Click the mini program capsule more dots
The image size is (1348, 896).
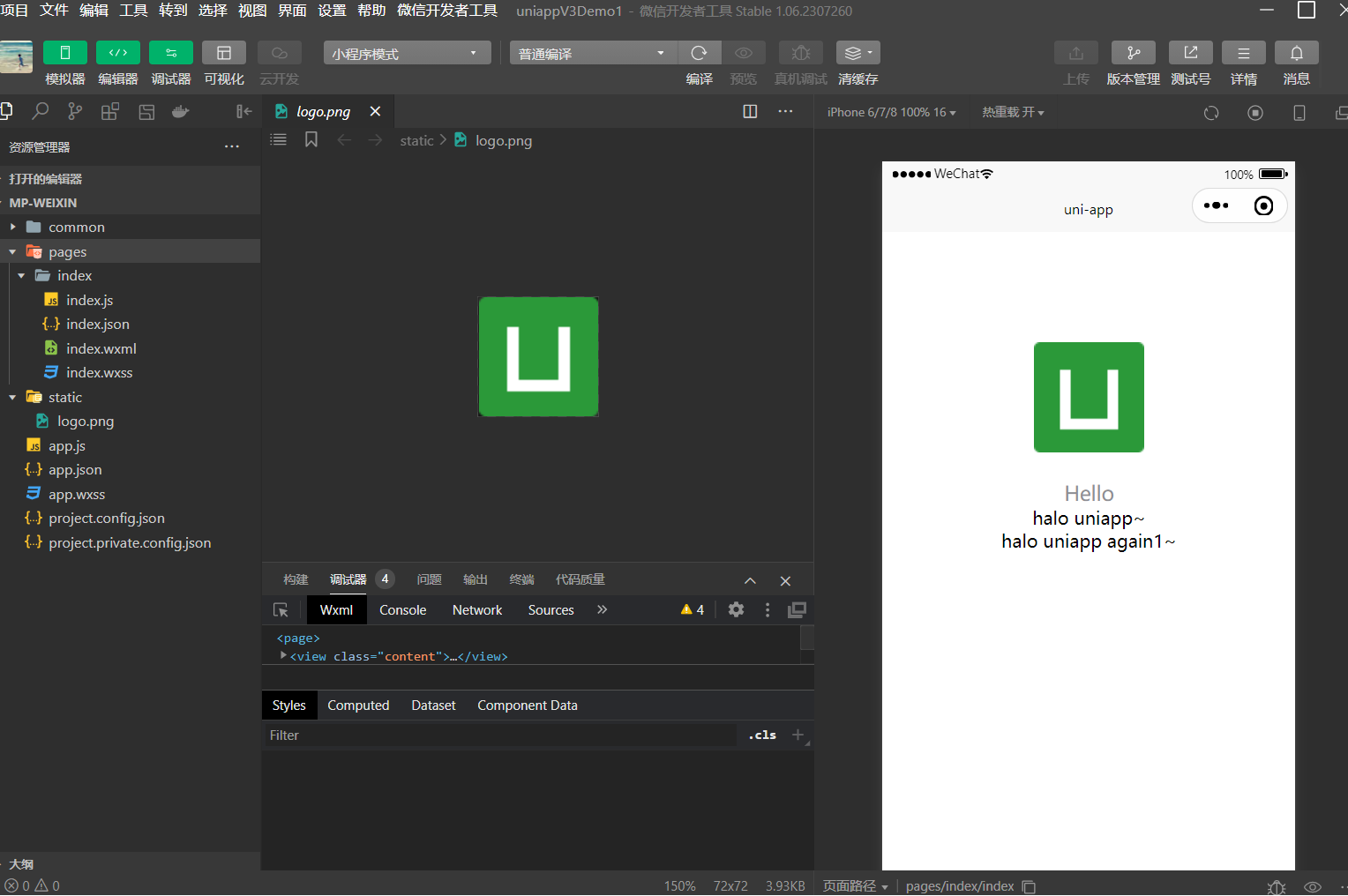click(1217, 205)
